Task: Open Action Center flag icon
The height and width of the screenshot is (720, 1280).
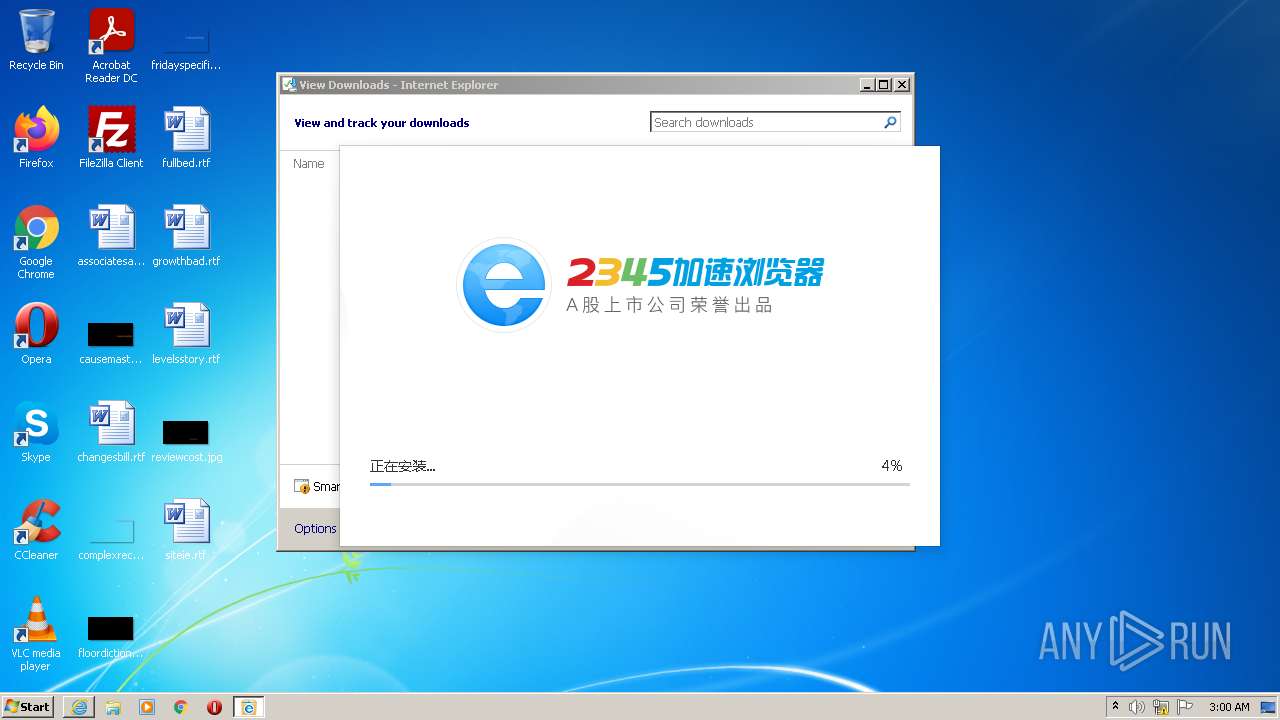Action: point(1185,707)
